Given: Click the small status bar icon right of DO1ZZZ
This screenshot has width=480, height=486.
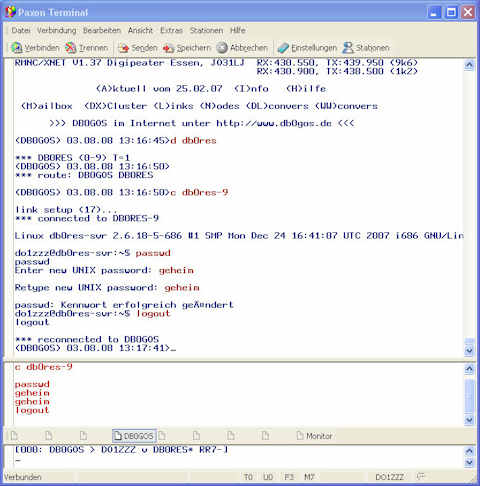Looking at the screenshot, I should tap(421, 477).
